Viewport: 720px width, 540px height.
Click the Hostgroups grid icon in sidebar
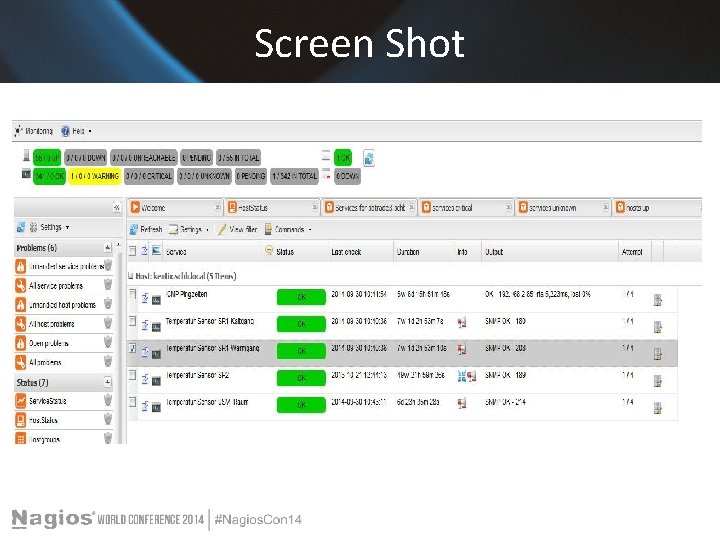(20, 439)
